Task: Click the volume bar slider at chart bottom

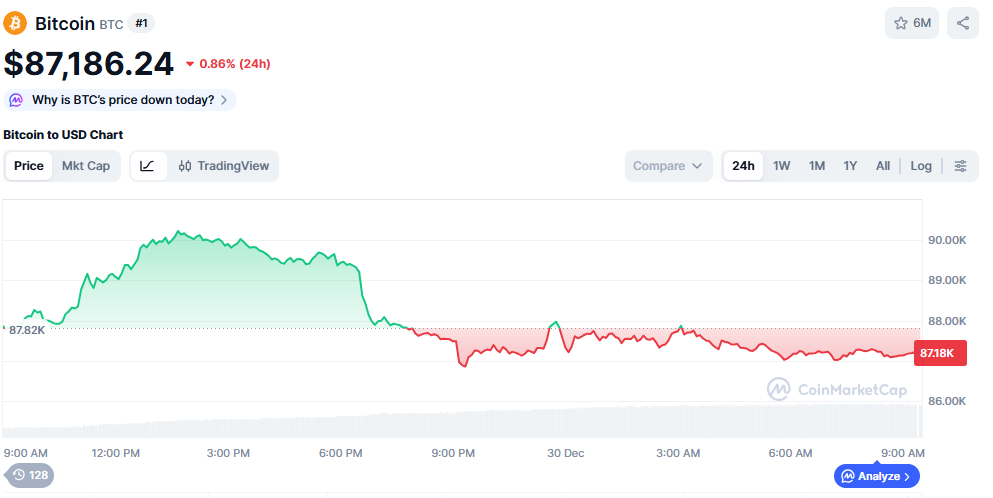Action: [460, 422]
